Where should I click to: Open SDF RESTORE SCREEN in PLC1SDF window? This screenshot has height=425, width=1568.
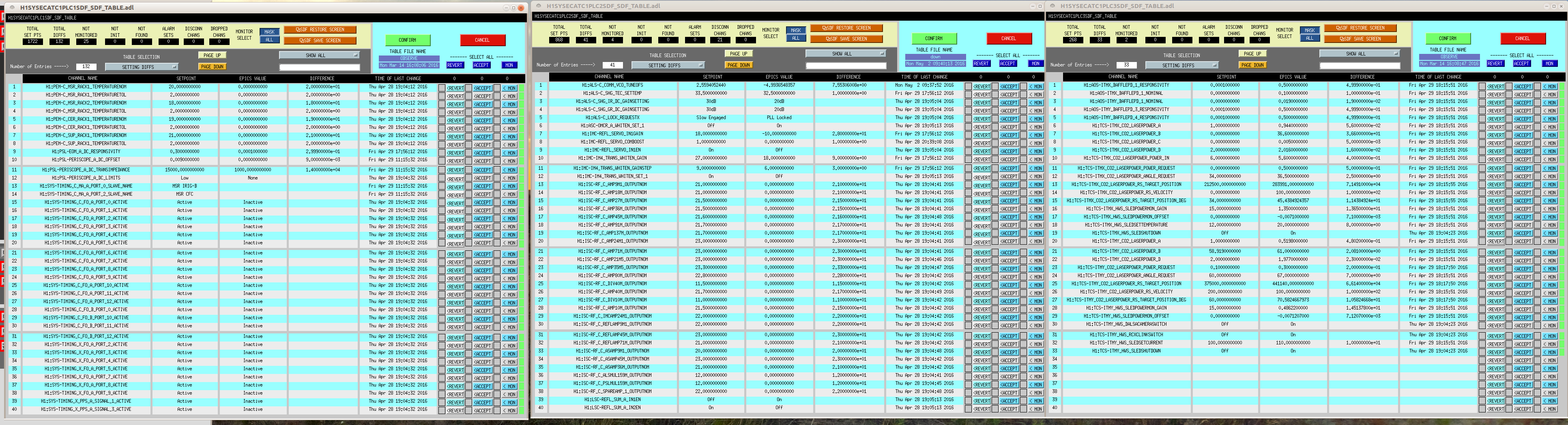pyautogui.click(x=320, y=30)
